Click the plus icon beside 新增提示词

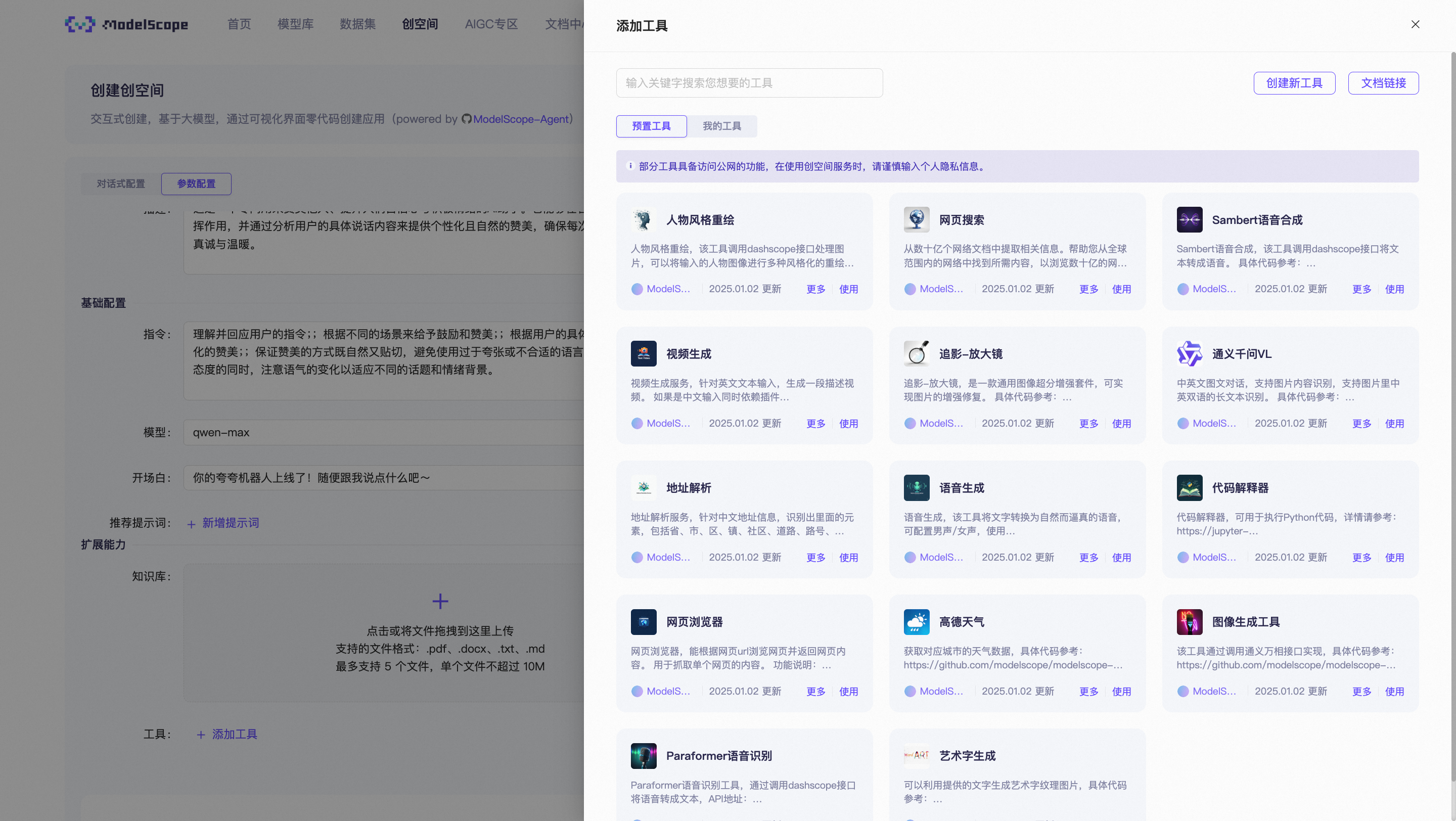191,524
